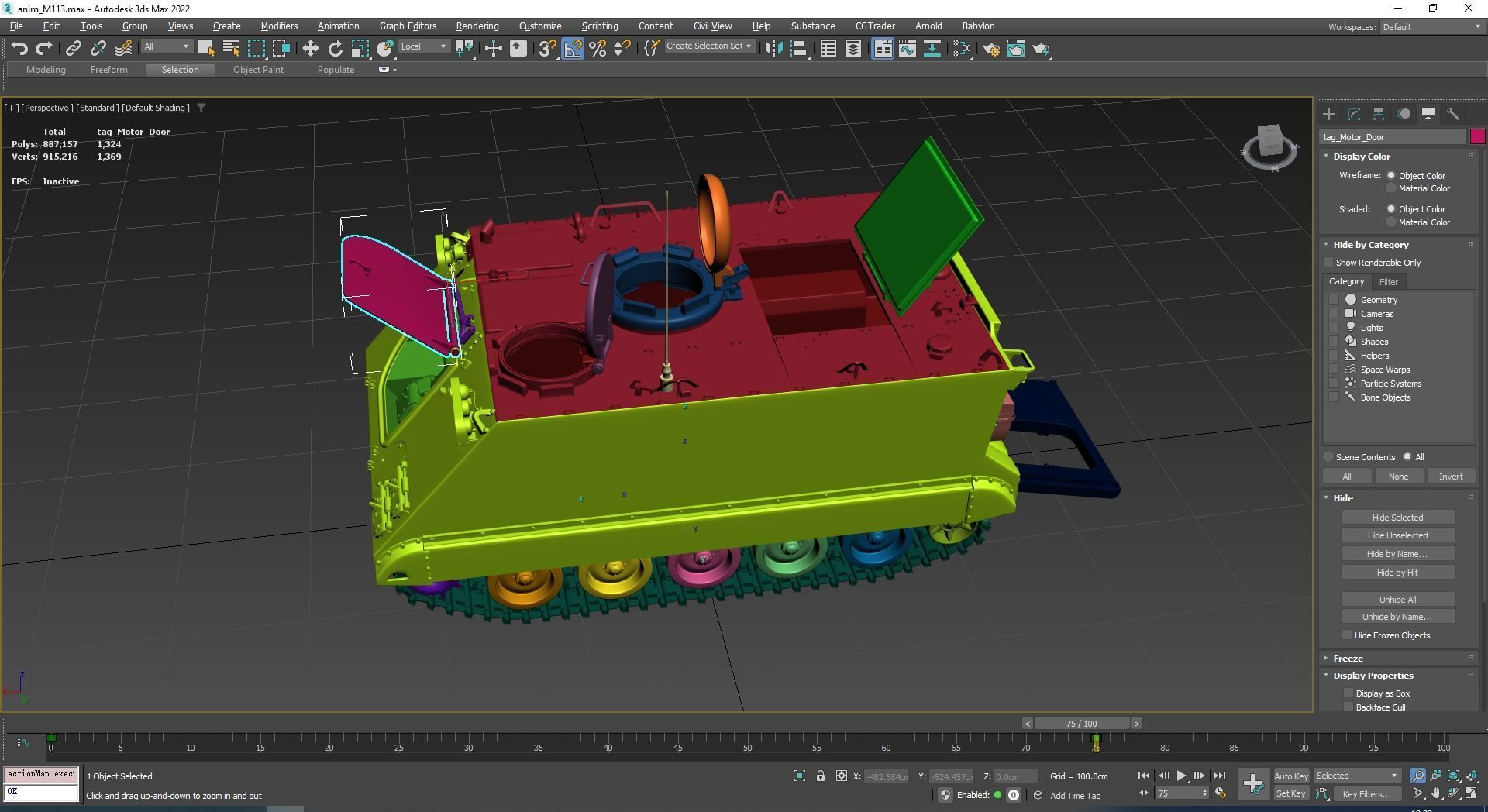The width and height of the screenshot is (1488, 812).
Task: Click the Hide Unselected button
Action: pos(1397,535)
